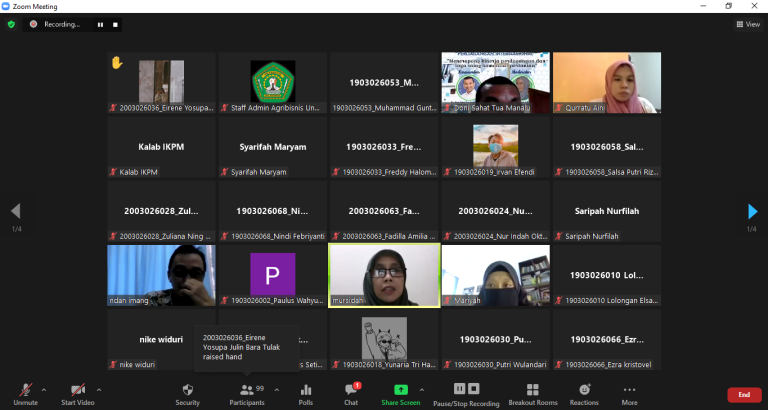Screen dimensions: 768x410
Task: Open the Security shield menu
Action: pos(188,394)
